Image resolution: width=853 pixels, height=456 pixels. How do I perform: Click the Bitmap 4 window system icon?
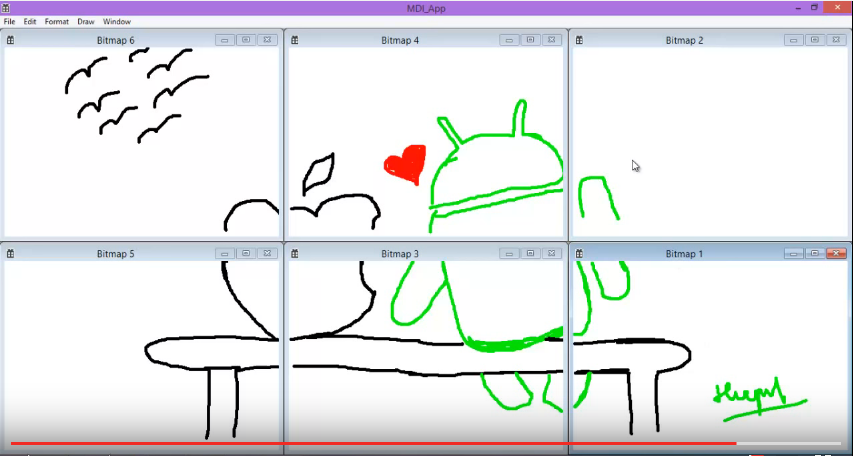click(x=294, y=40)
